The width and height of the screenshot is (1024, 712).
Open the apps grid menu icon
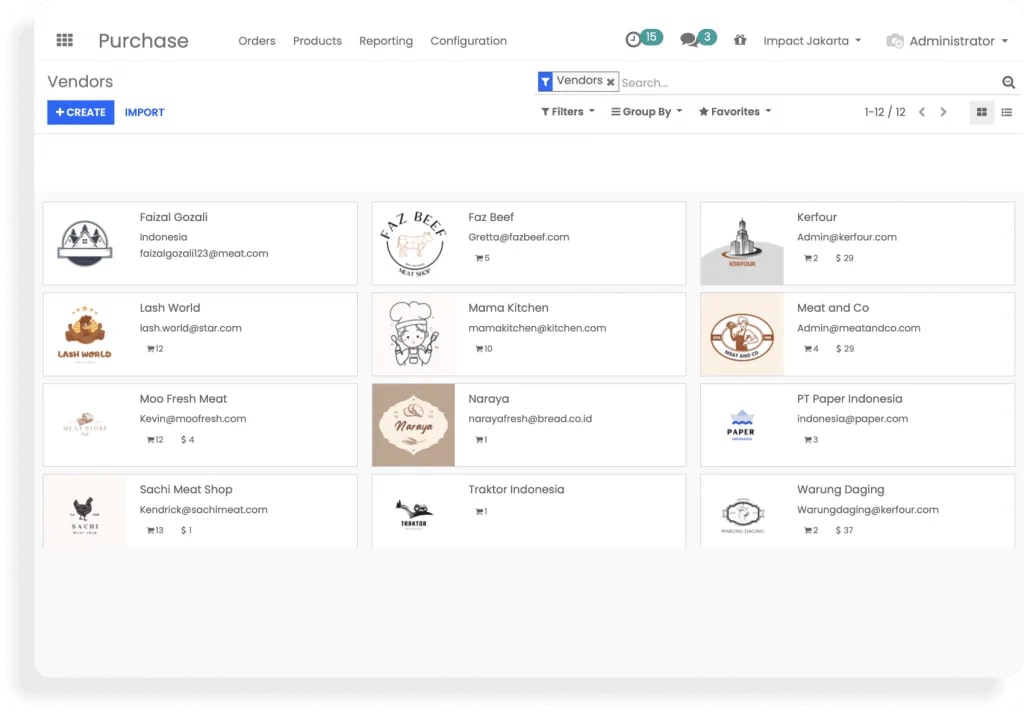[65, 41]
